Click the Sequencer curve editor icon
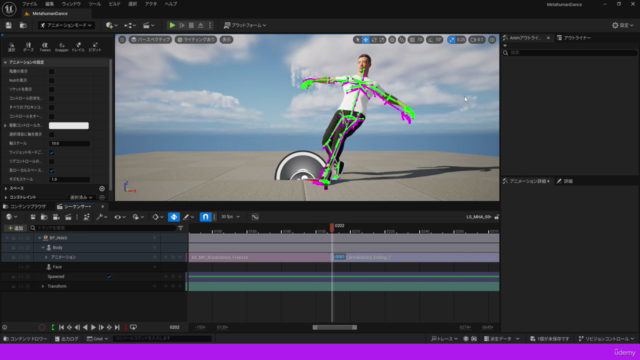This screenshot has height=360, width=640. pyautogui.click(x=255, y=217)
